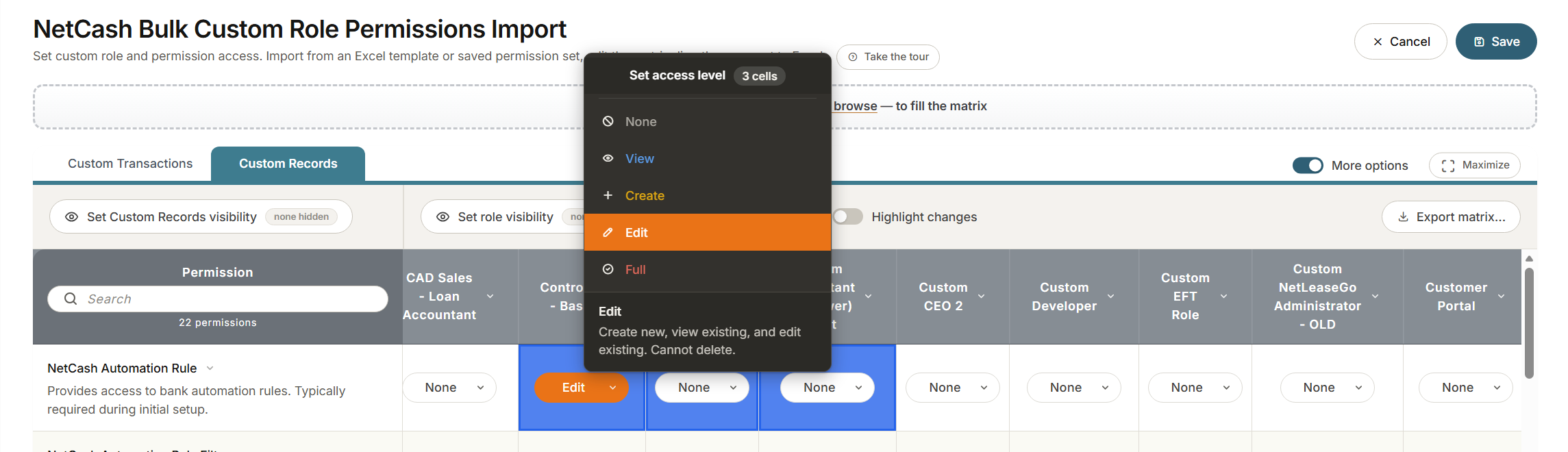This screenshot has height=452, width=1568.
Task: Follow the browse link to fill the matrix
Action: (x=855, y=106)
